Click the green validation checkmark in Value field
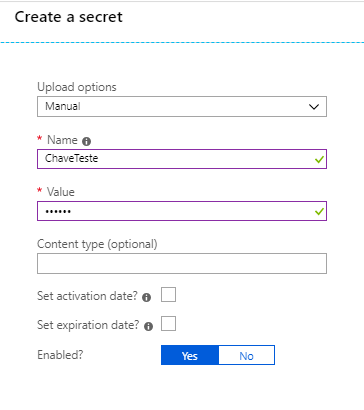 tap(319, 211)
